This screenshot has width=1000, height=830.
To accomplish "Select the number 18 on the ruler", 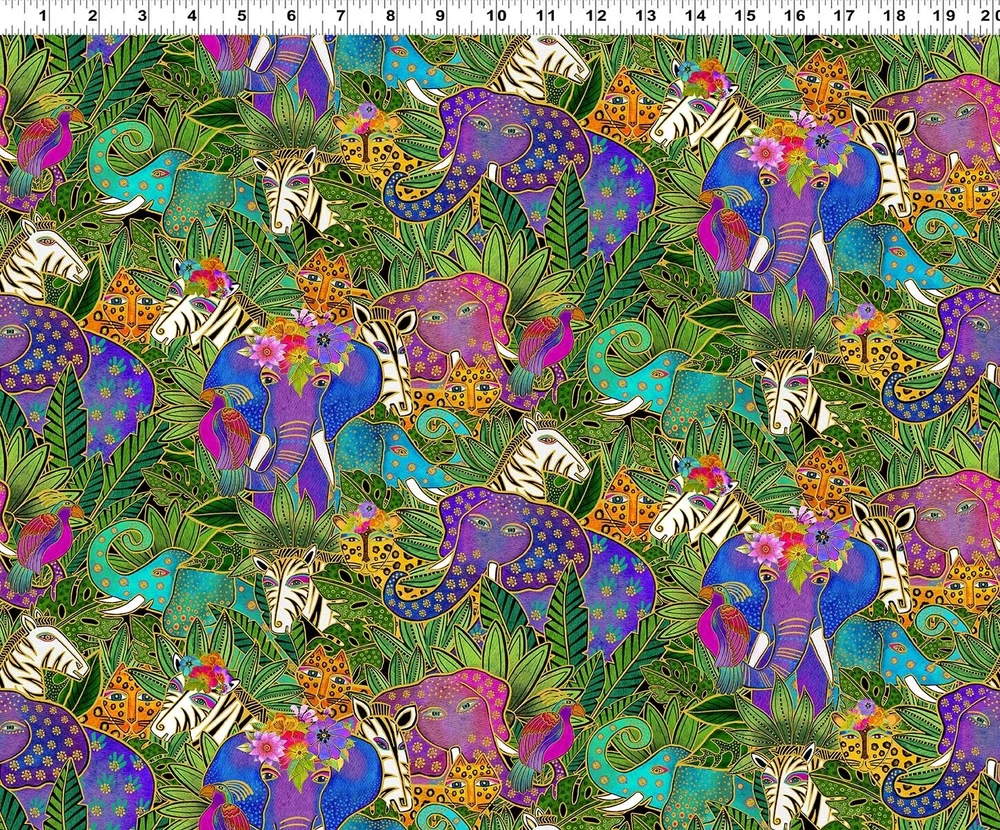I will tap(896, 16).
